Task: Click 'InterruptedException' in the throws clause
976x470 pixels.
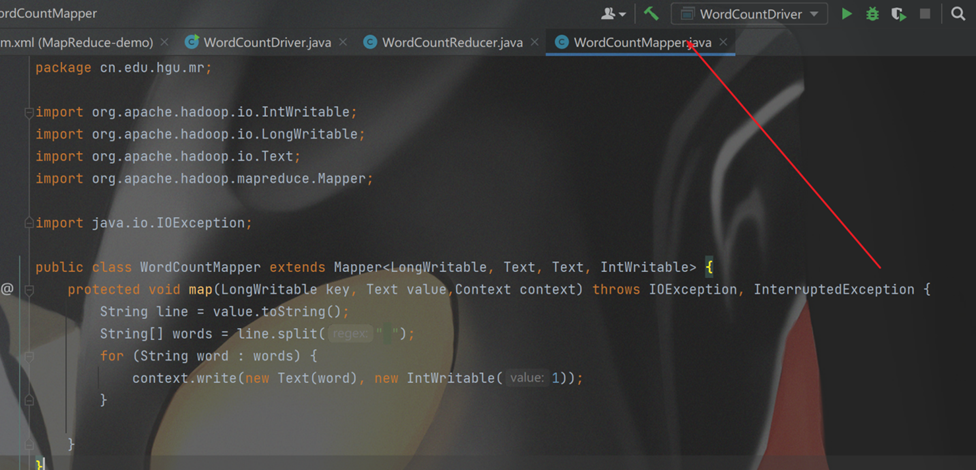Action: click(x=835, y=289)
